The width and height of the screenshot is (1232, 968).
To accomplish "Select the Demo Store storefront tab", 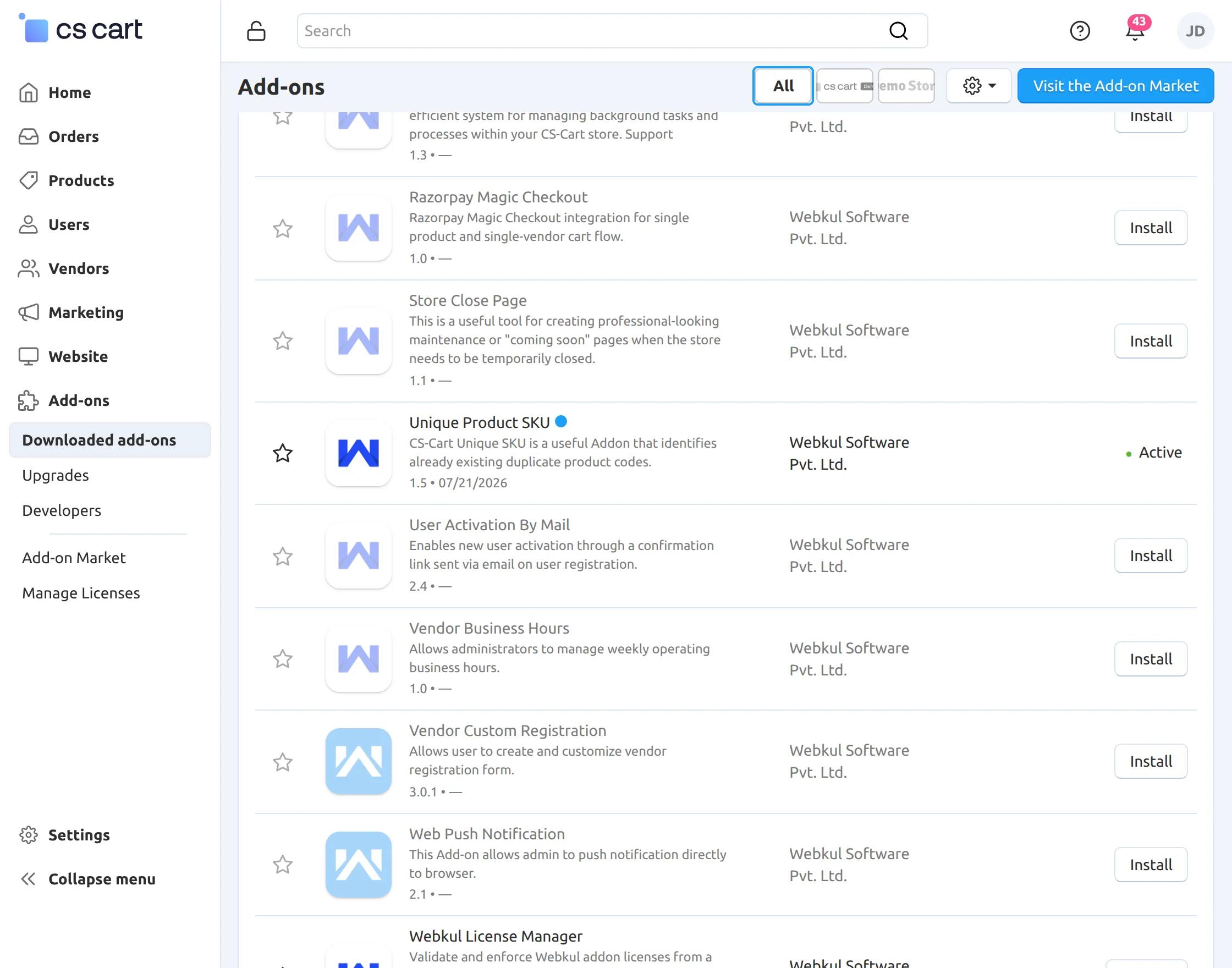I will pyautogui.click(x=906, y=86).
